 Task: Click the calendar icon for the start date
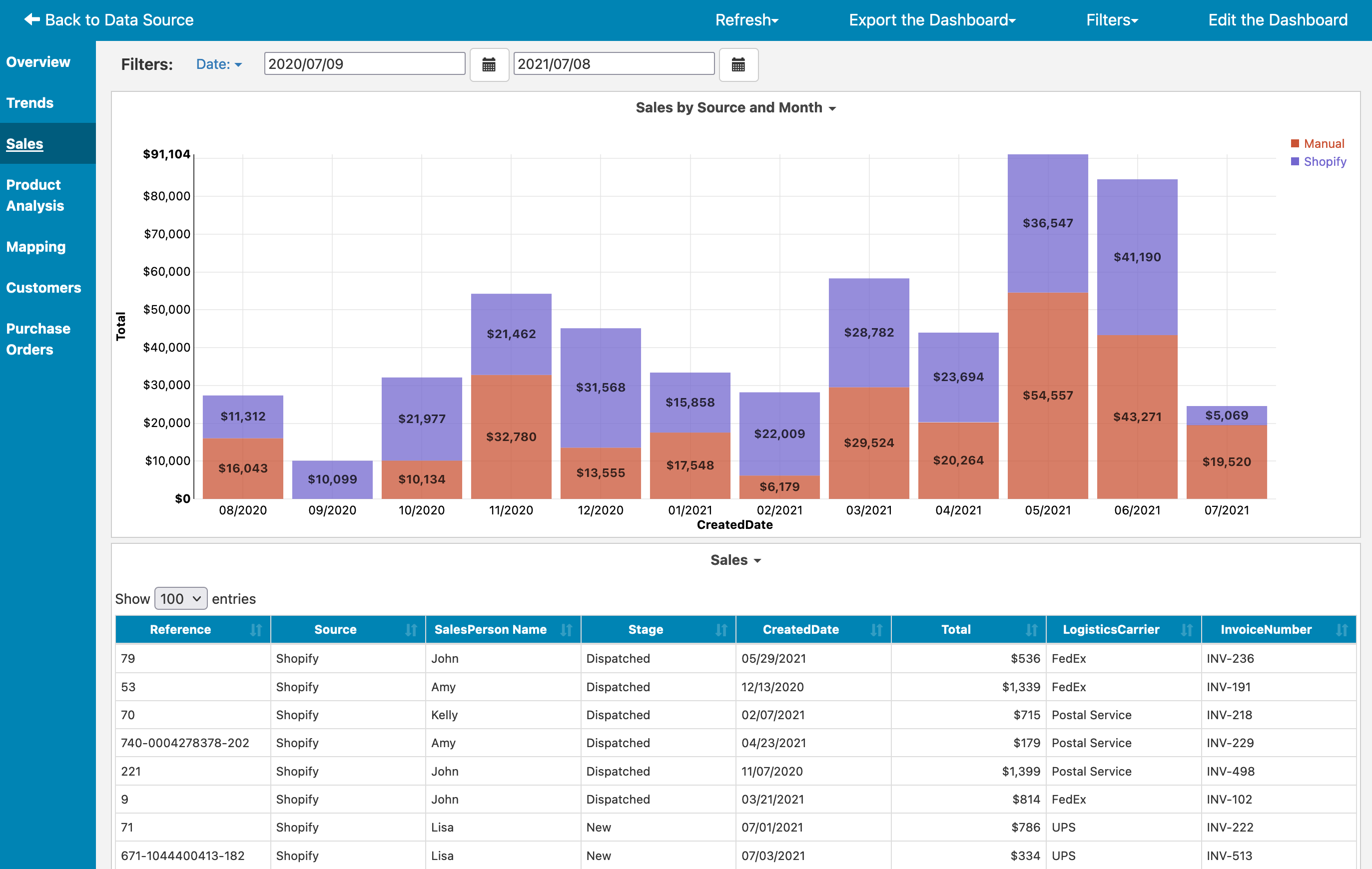tap(489, 64)
